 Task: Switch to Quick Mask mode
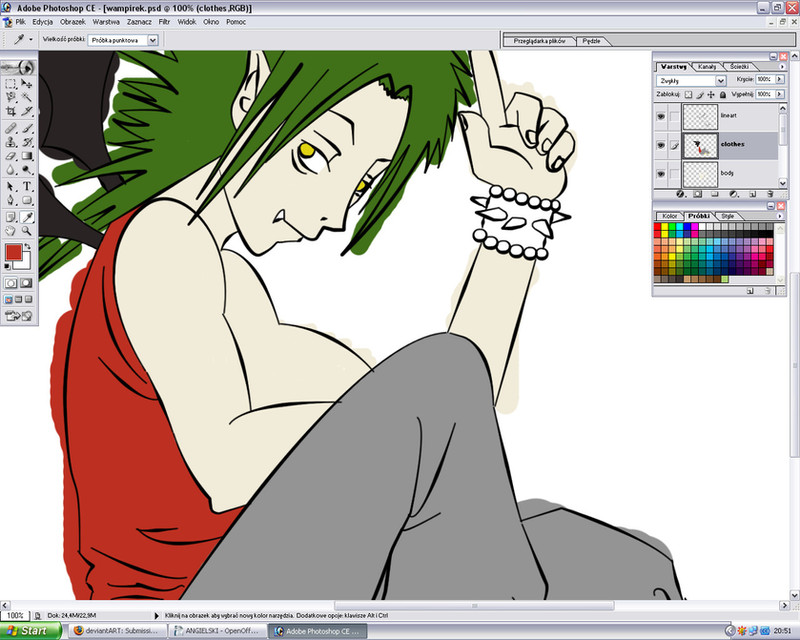pos(27,283)
